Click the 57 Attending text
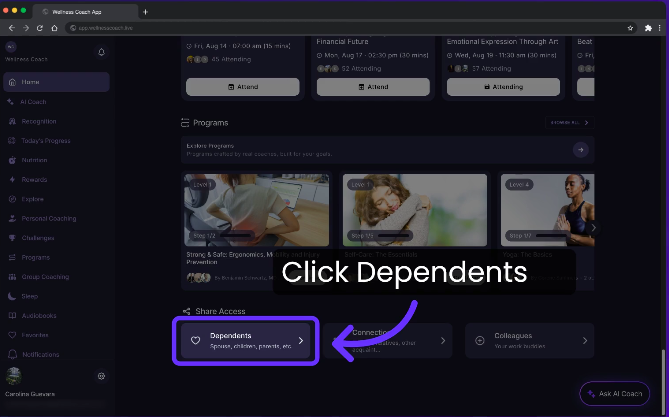Viewport: 669px width, 417px height. (492, 69)
